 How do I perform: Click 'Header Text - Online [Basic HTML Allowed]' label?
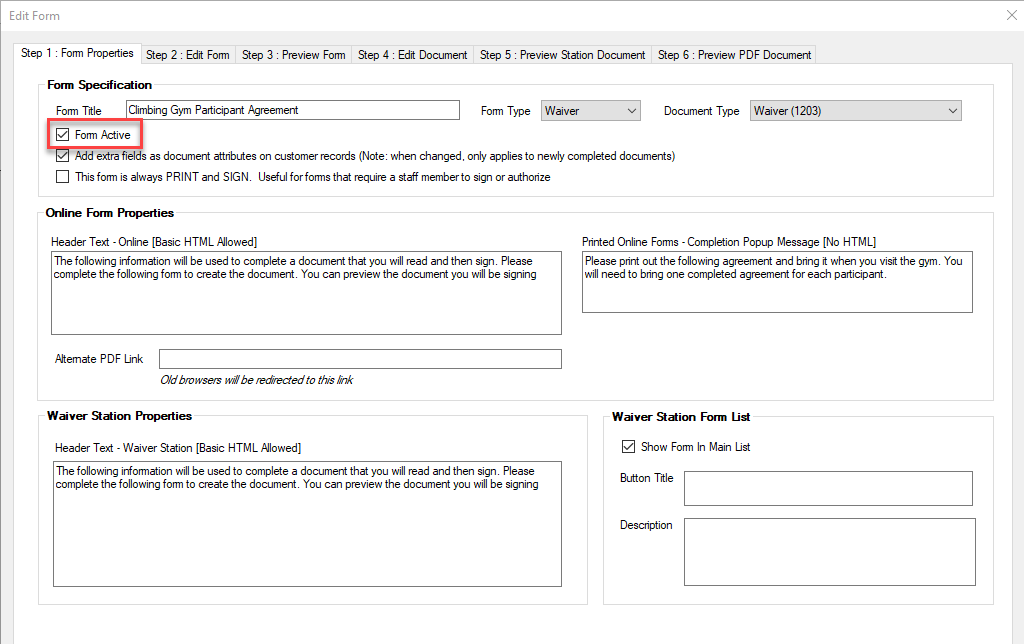pos(154,242)
